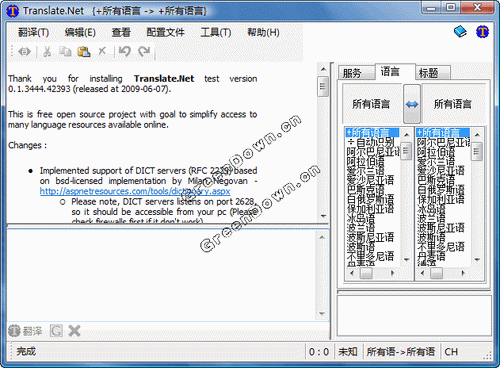
Task: Select 自动识别 in the source language list
Action: click(x=370, y=143)
